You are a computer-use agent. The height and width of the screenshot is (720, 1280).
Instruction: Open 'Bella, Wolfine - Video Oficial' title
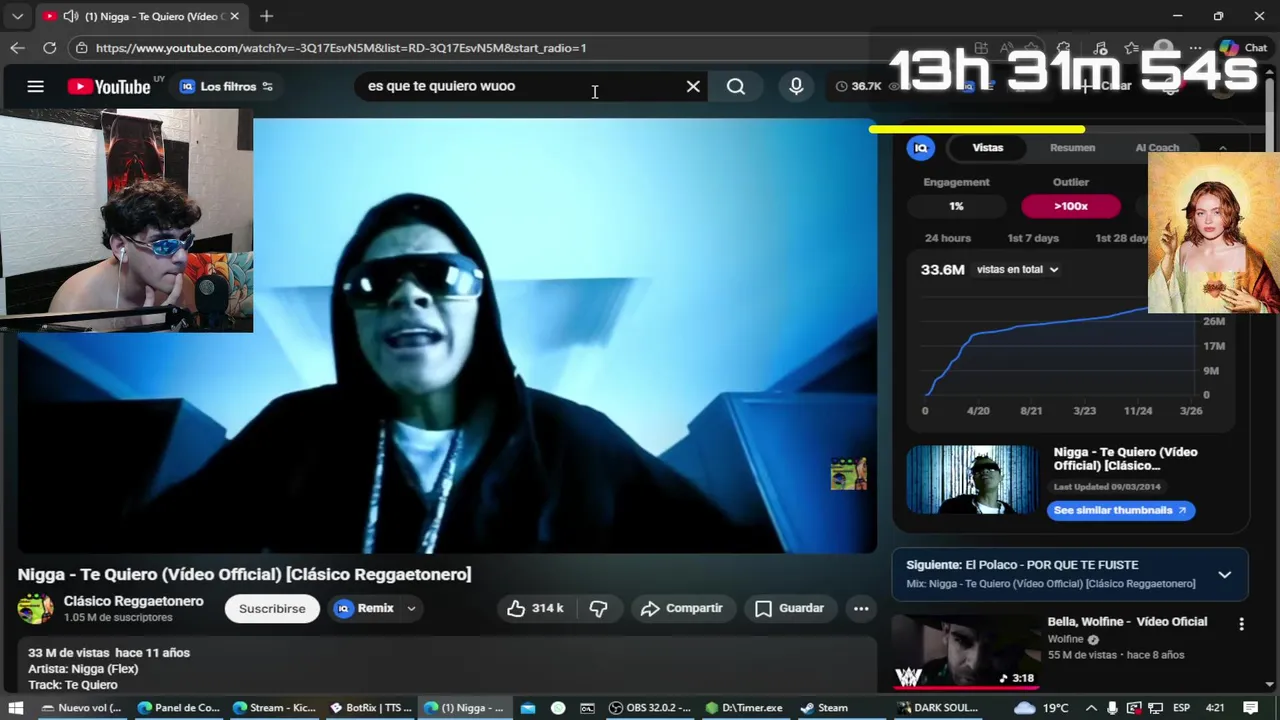pyautogui.click(x=1127, y=621)
